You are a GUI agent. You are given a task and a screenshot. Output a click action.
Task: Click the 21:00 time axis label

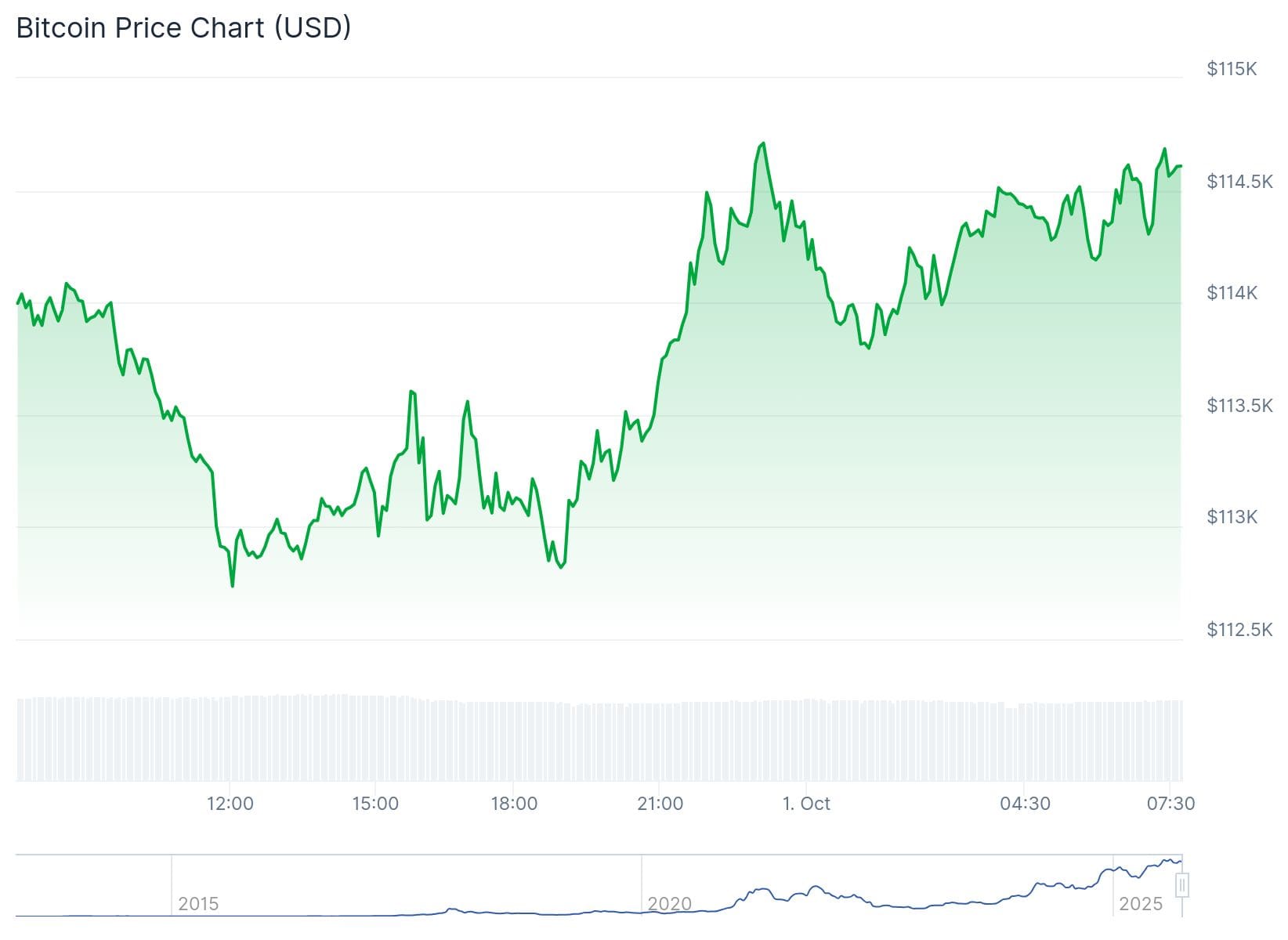point(660,804)
